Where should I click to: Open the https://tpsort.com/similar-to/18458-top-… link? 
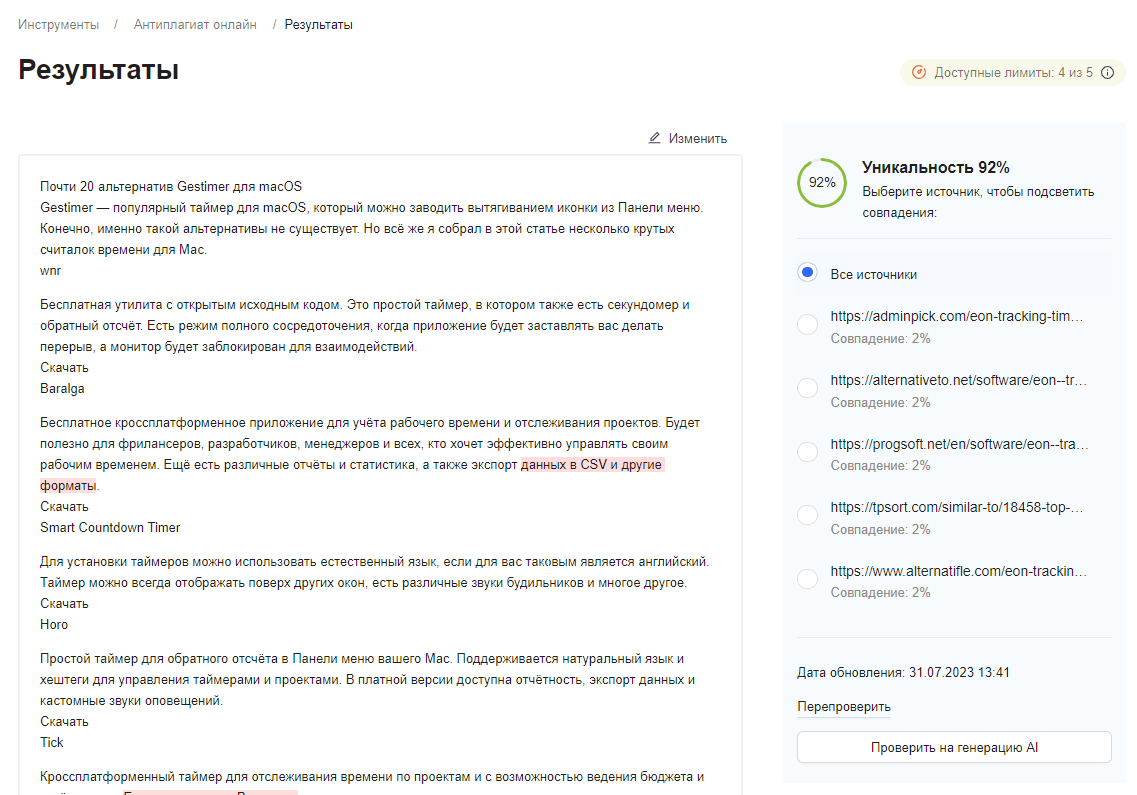point(956,507)
